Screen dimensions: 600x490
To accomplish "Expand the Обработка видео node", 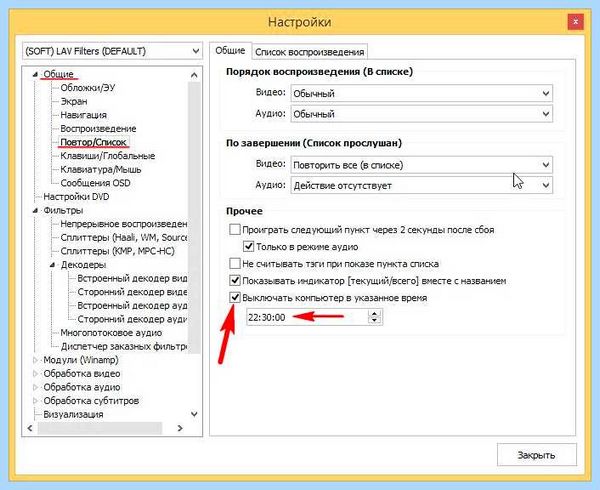I will [x=35, y=374].
